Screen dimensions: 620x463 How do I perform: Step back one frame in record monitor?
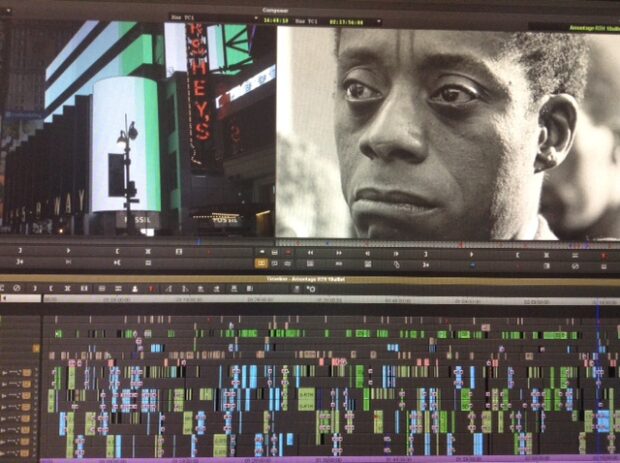point(367,253)
